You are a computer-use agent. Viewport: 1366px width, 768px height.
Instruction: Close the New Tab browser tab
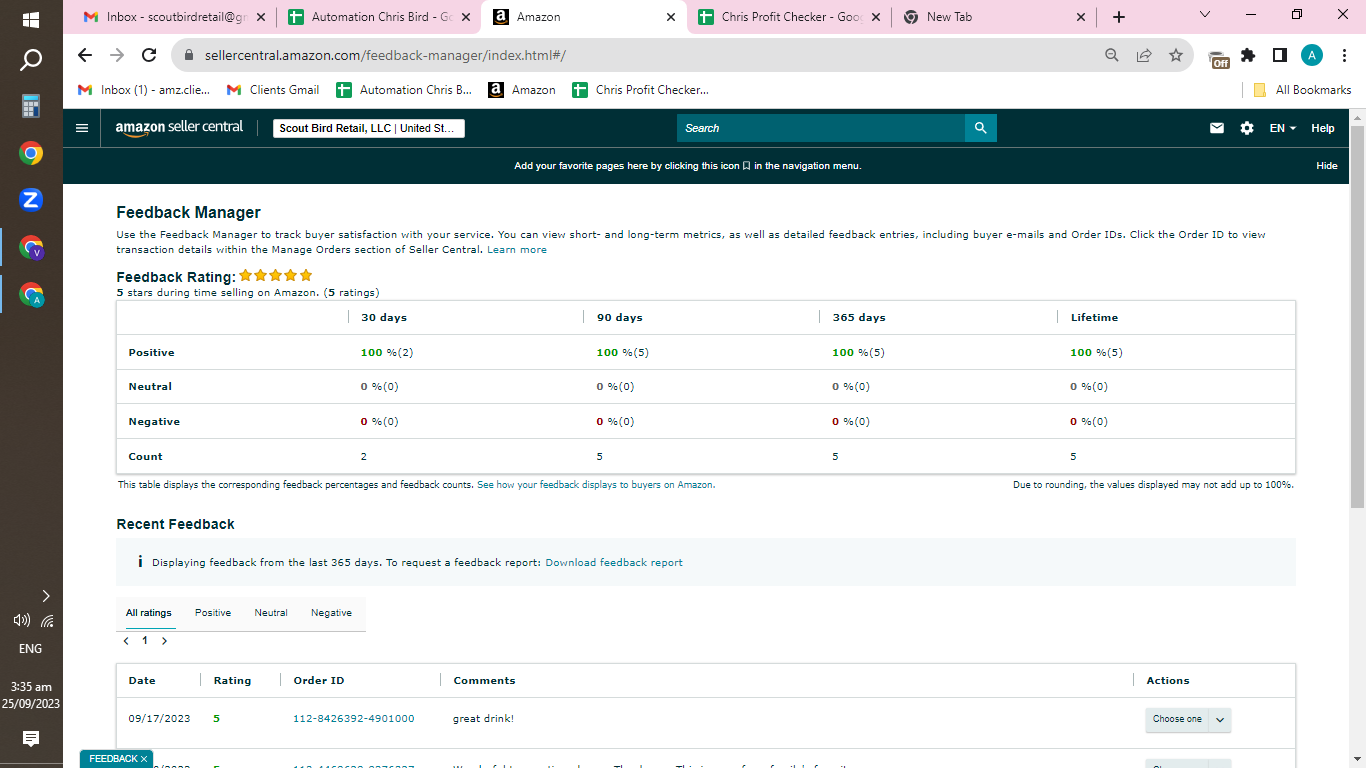(1080, 17)
